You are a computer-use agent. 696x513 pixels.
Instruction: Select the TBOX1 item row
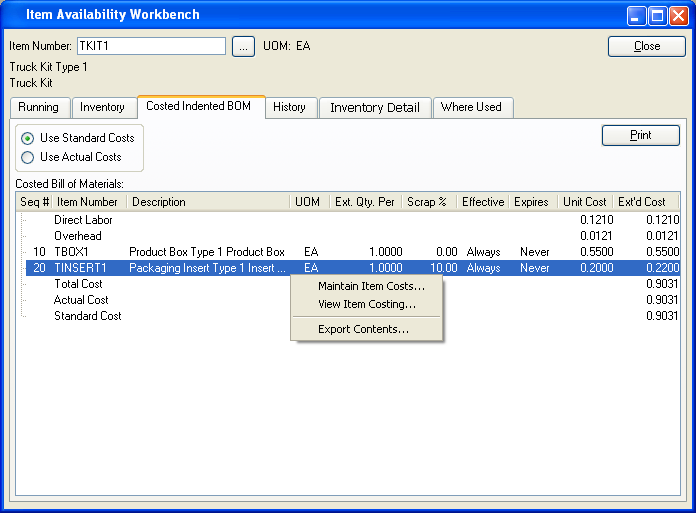tap(353, 252)
